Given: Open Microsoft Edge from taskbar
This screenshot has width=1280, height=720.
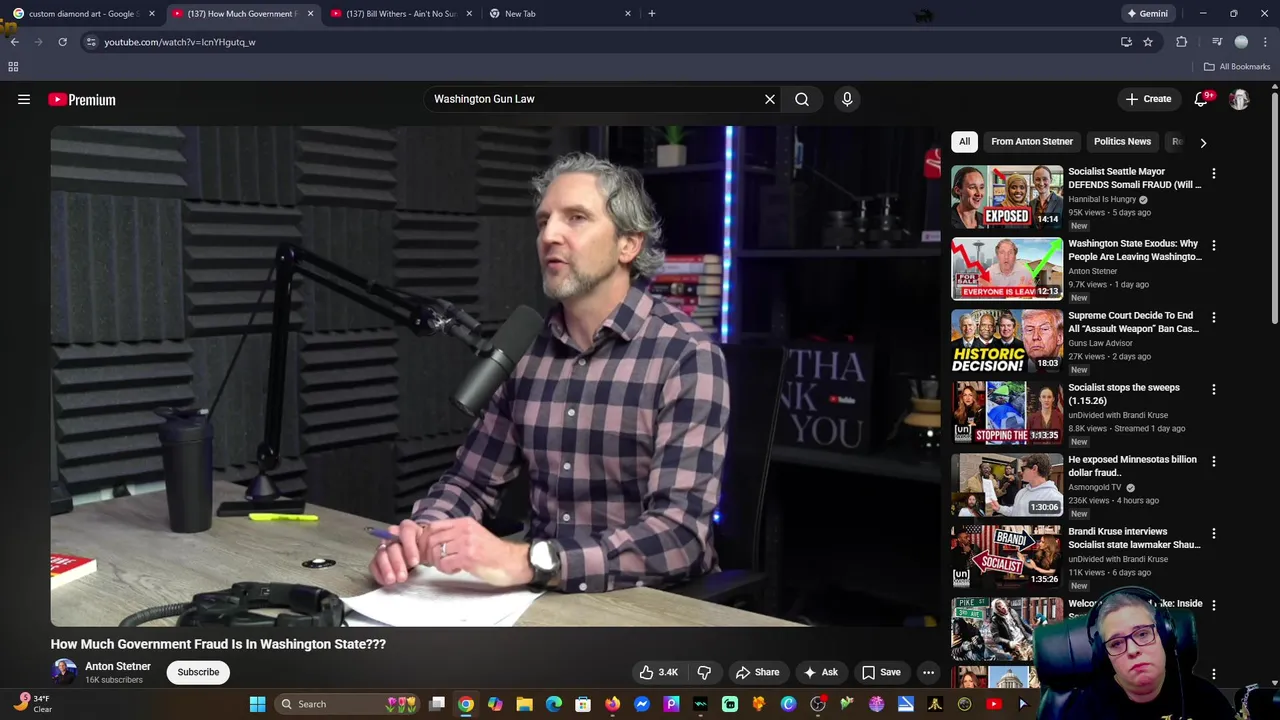Looking at the screenshot, I should pyautogui.click(x=554, y=704).
